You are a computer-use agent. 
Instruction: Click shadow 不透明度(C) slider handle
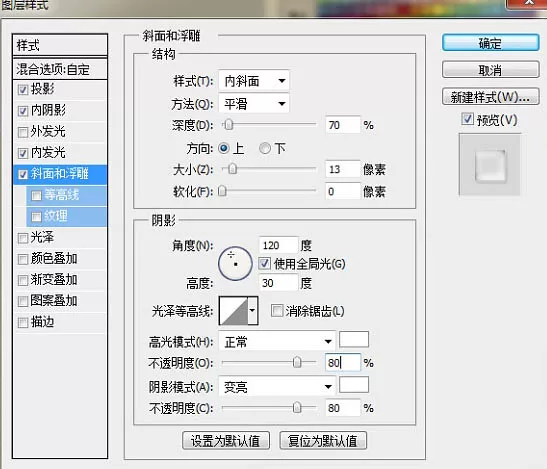tap(297, 407)
